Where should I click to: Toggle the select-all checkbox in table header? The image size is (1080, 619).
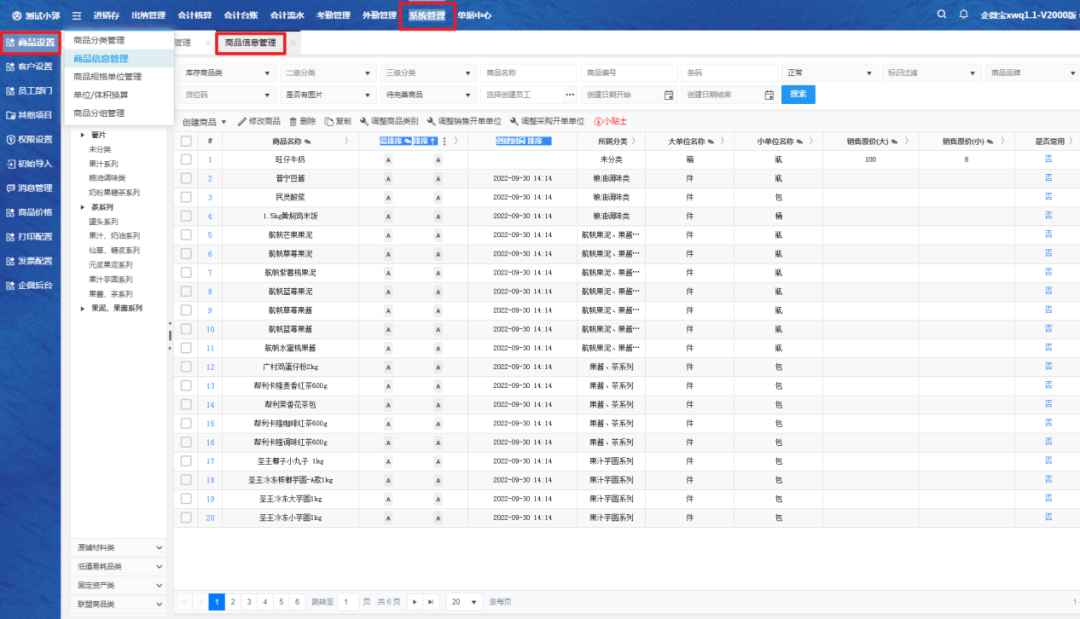(x=186, y=141)
